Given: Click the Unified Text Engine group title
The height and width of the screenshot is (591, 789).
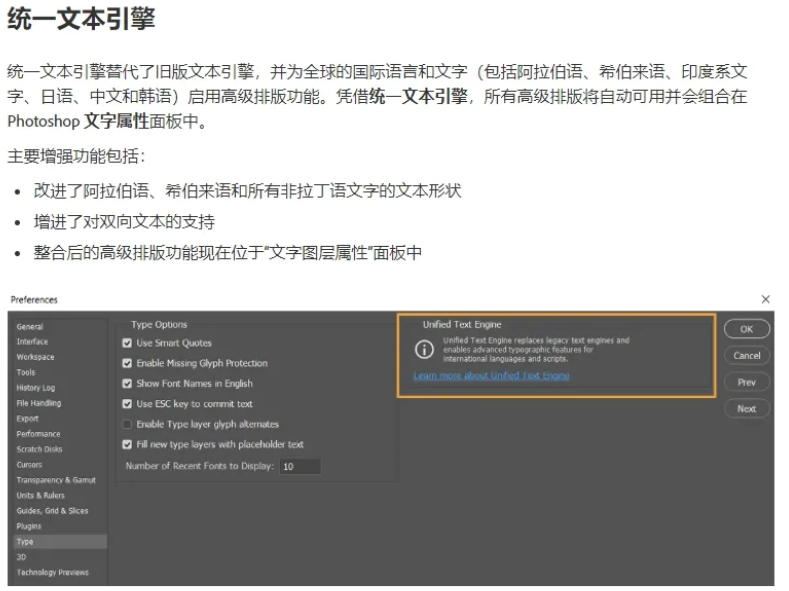Looking at the screenshot, I should coord(462,325).
